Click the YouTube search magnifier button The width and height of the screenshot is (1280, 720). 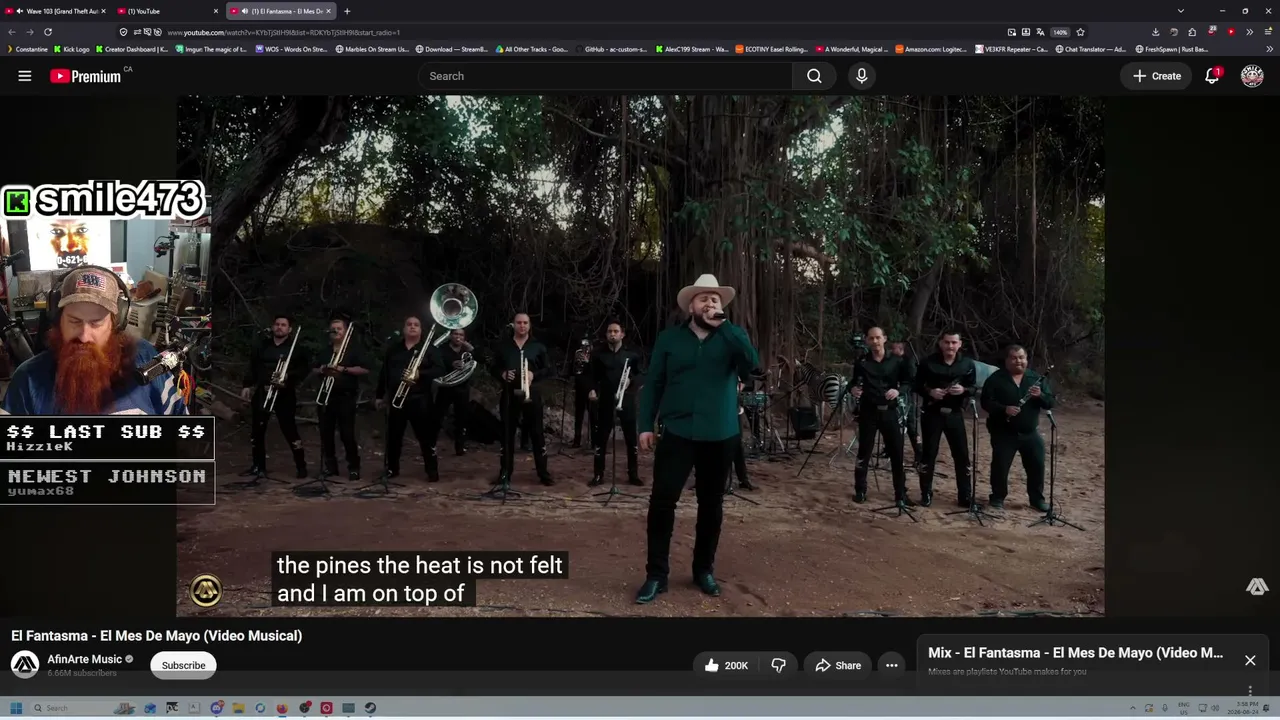click(814, 76)
